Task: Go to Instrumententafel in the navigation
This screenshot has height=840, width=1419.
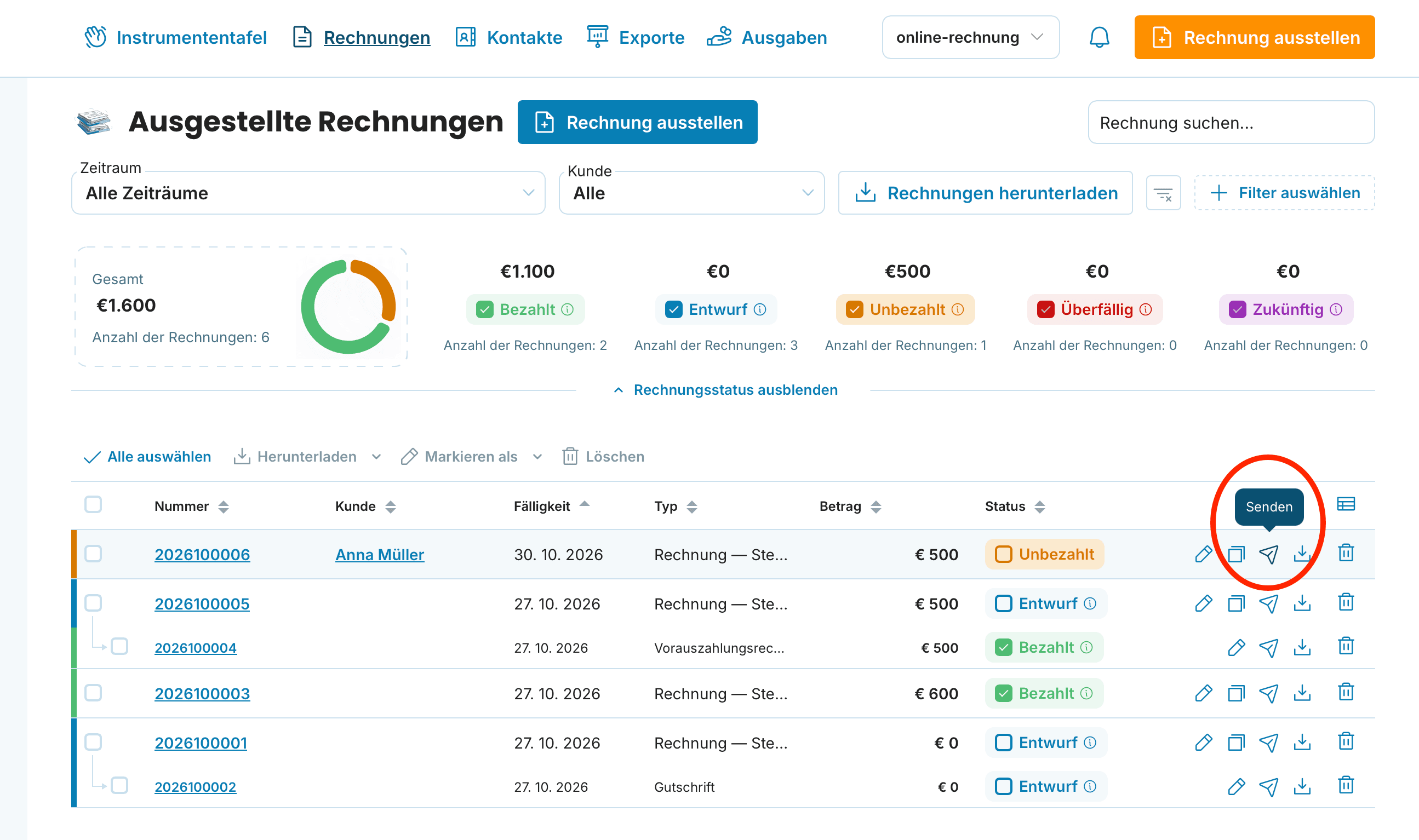Action: (175, 37)
